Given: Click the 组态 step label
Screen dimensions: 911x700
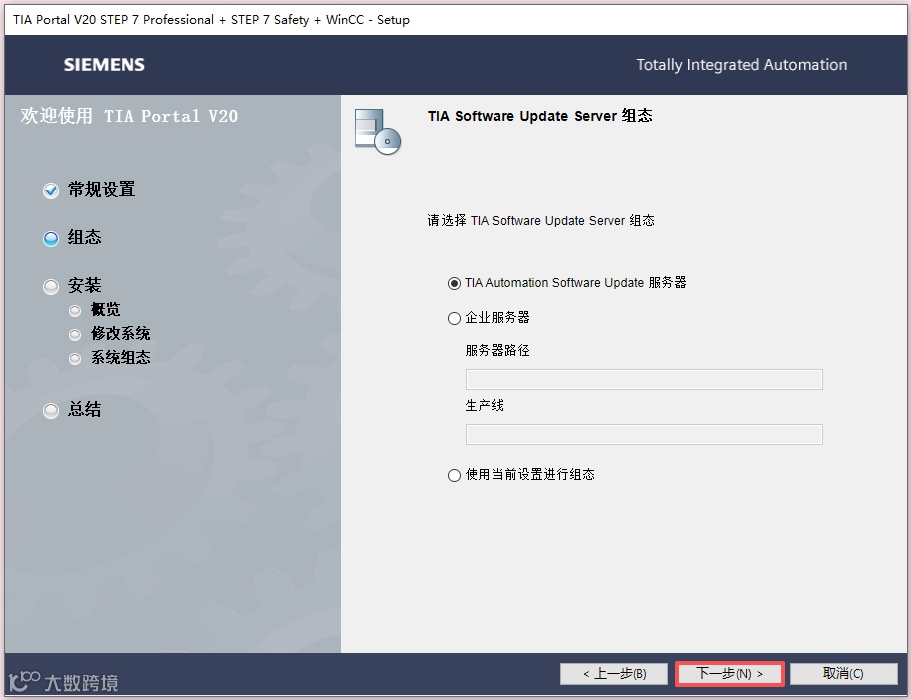Looking at the screenshot, I should click(84, 237).
